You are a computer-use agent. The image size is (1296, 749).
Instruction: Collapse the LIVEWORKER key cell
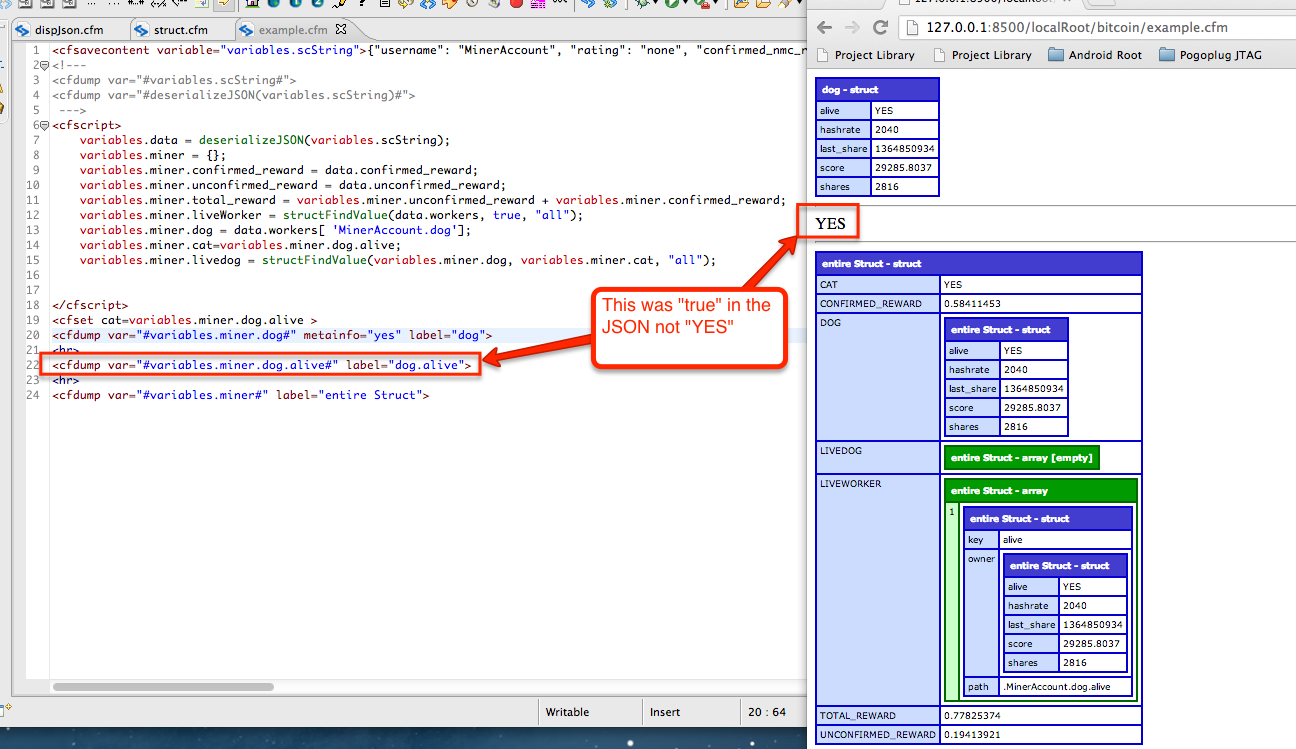click(x=878, y=590)
